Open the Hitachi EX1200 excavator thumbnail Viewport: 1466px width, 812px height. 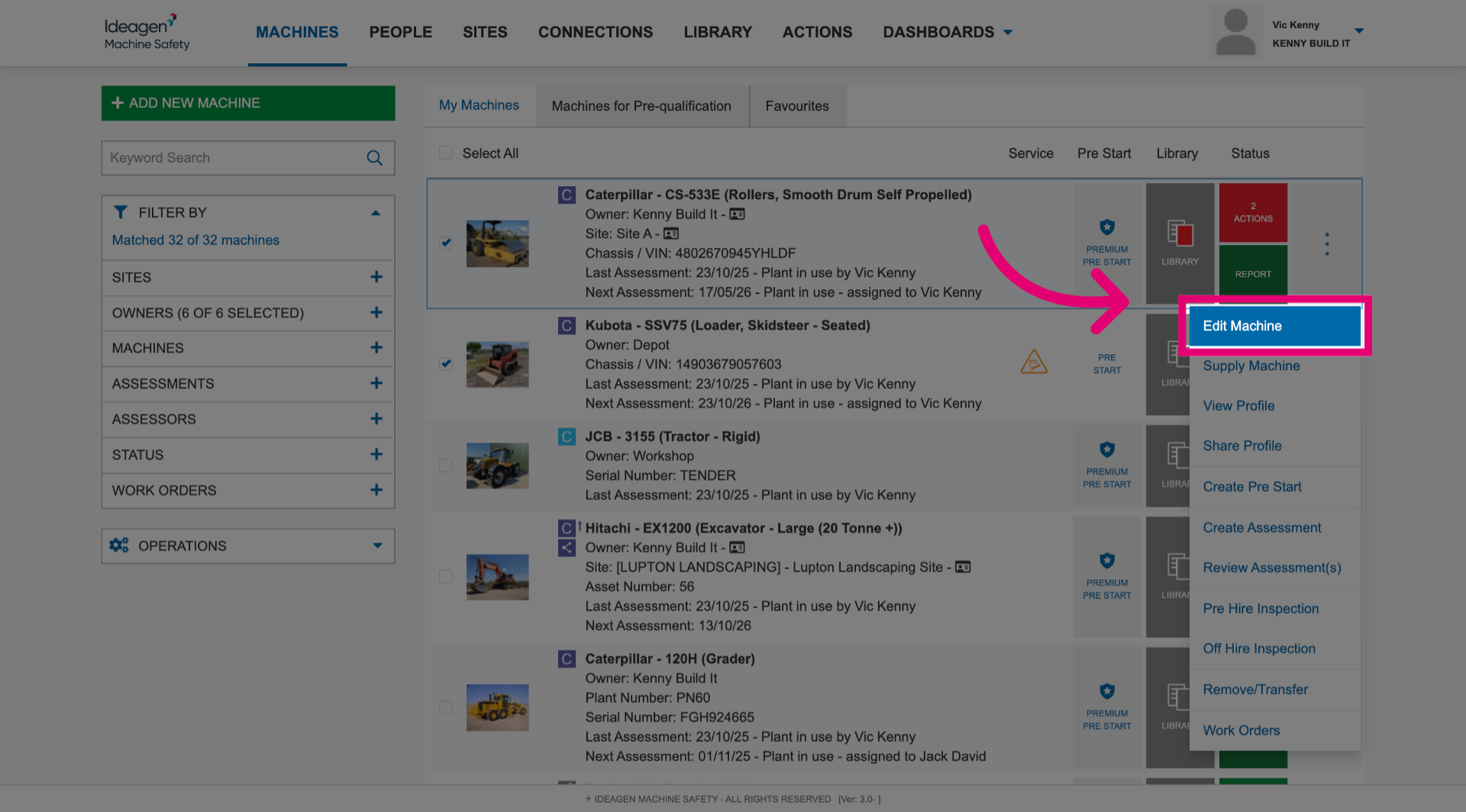(x=497, y=577)
